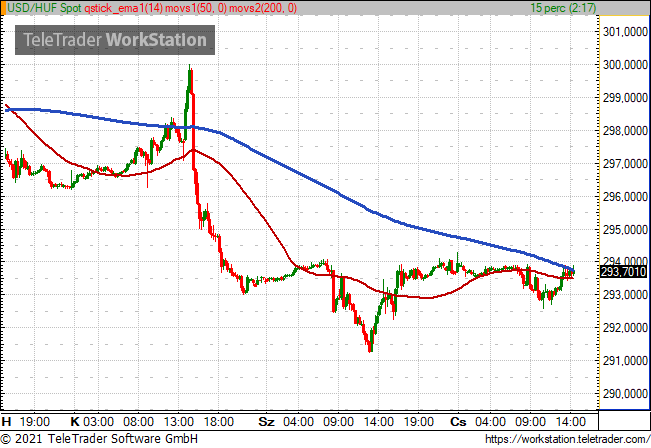Click the 298,0000 price axis label

[625, 131]
